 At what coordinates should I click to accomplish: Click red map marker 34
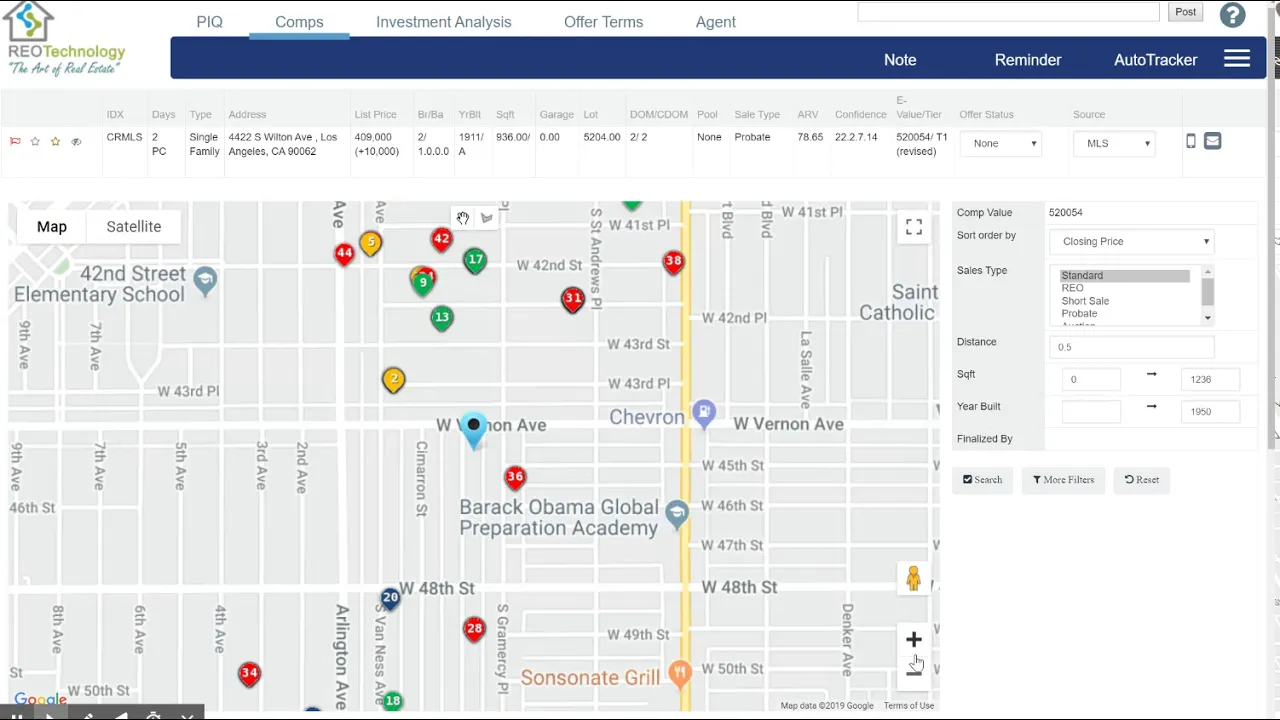[250, 674]
